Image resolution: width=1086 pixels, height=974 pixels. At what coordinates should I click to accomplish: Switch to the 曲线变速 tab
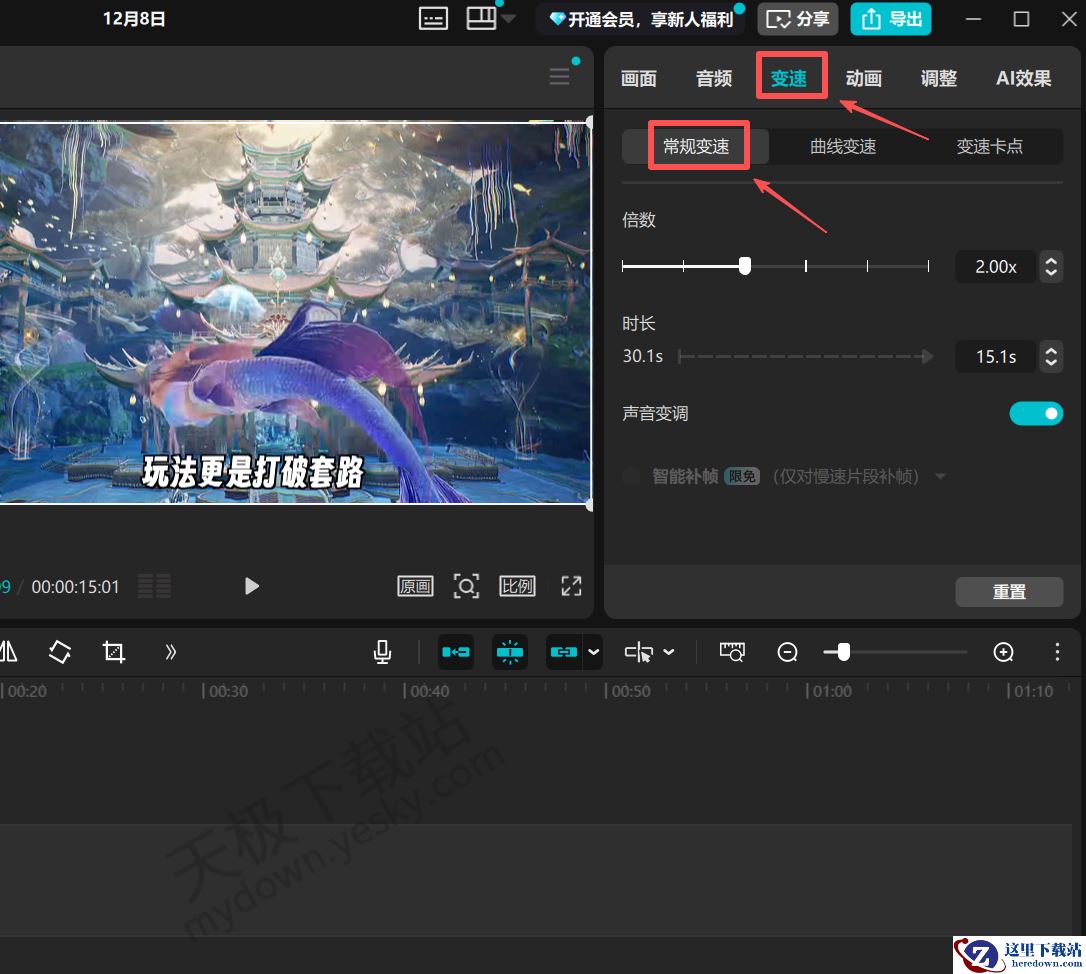pyautogui.click(x=842, y=146)
